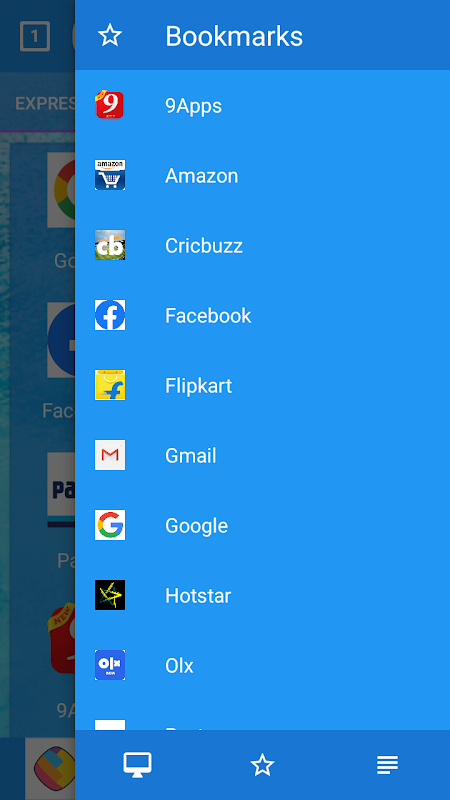Tap the Amazon shopping cart icon
This screenshot has width=450, height=800.
(110, 175)
